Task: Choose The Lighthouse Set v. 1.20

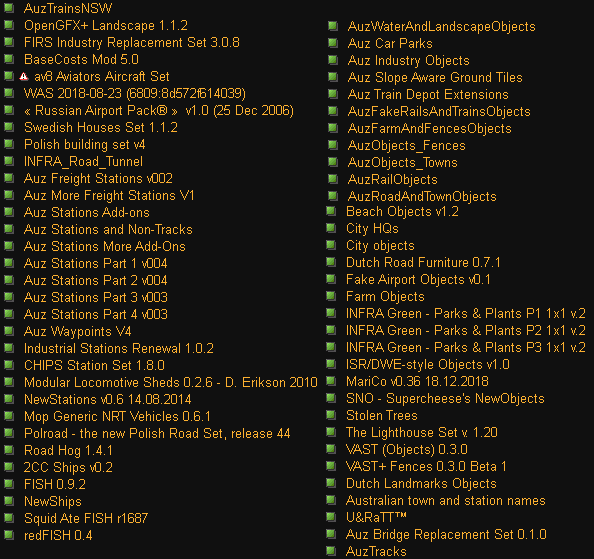Action: 422,432
